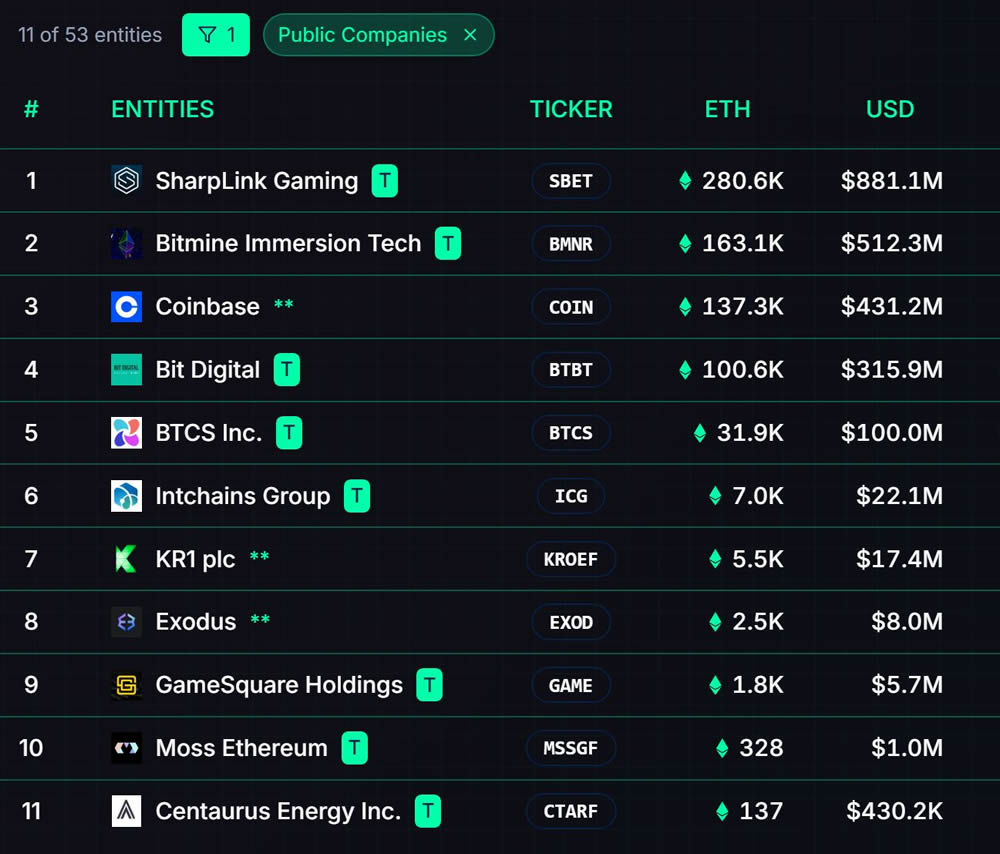Image resolution: width=1000 pixels, height=854 pixels.
Task: Remove the Public Companies filter chip
Action: [470, 35]
